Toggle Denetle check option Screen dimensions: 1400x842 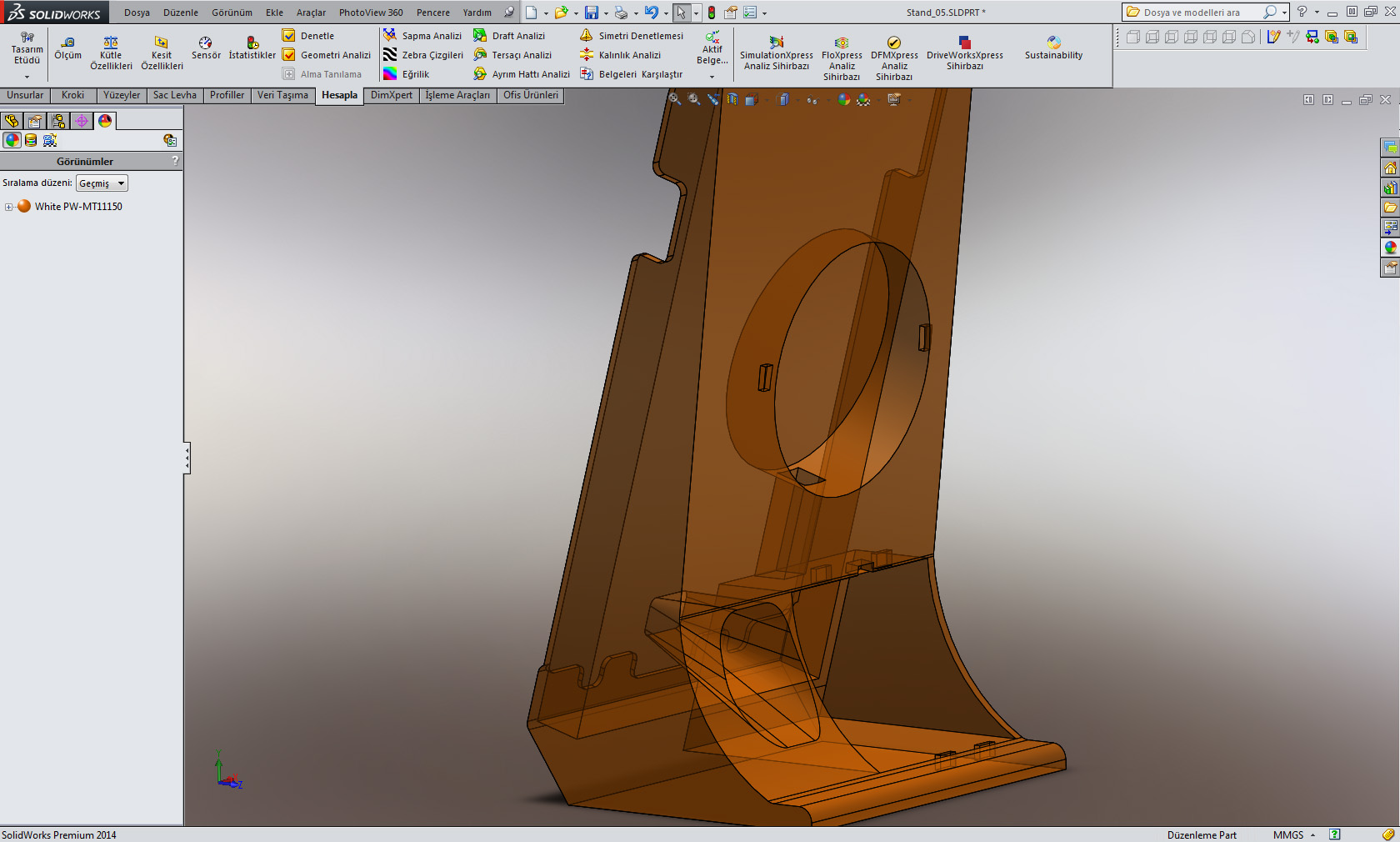click(308, 36)
